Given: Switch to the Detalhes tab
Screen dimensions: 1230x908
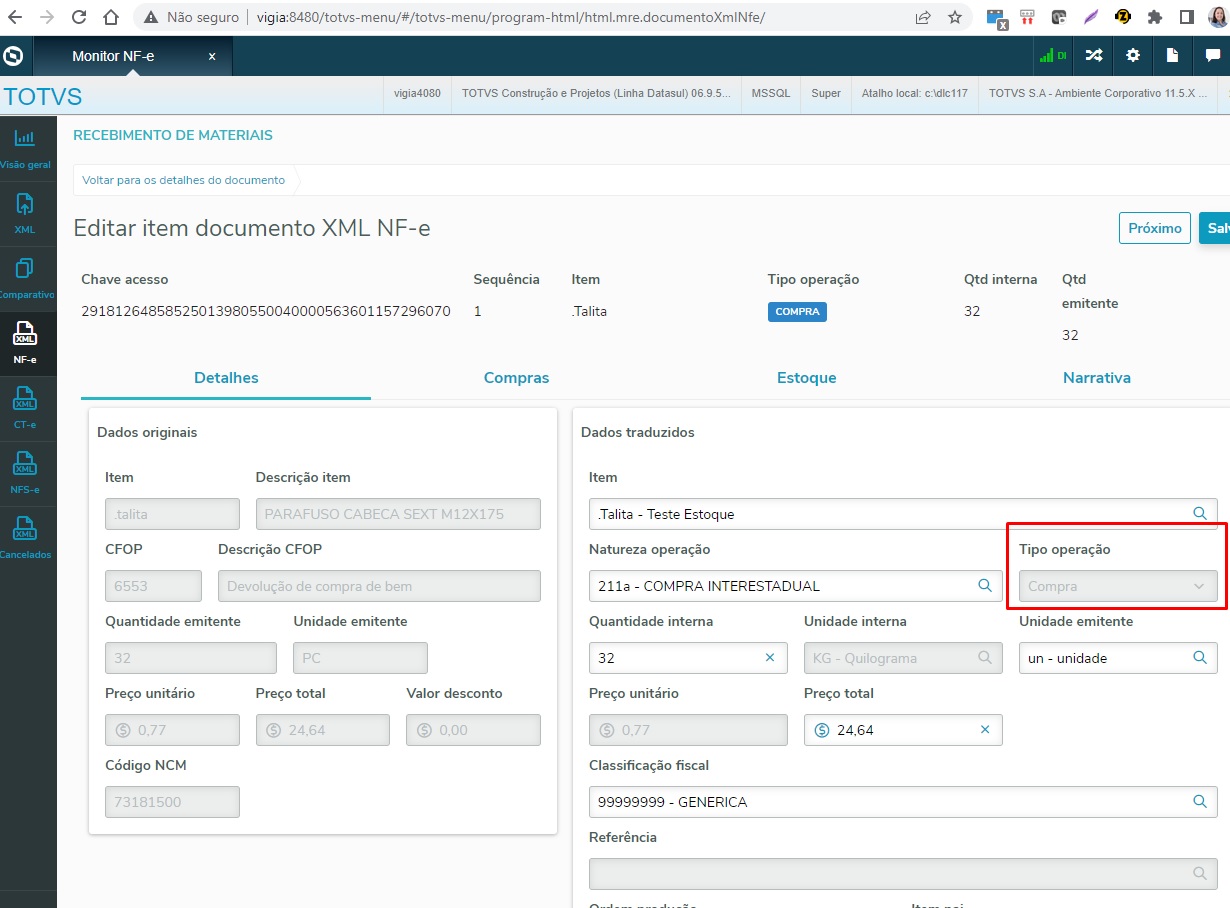Looking at the screenshot, I should point(226,378).
